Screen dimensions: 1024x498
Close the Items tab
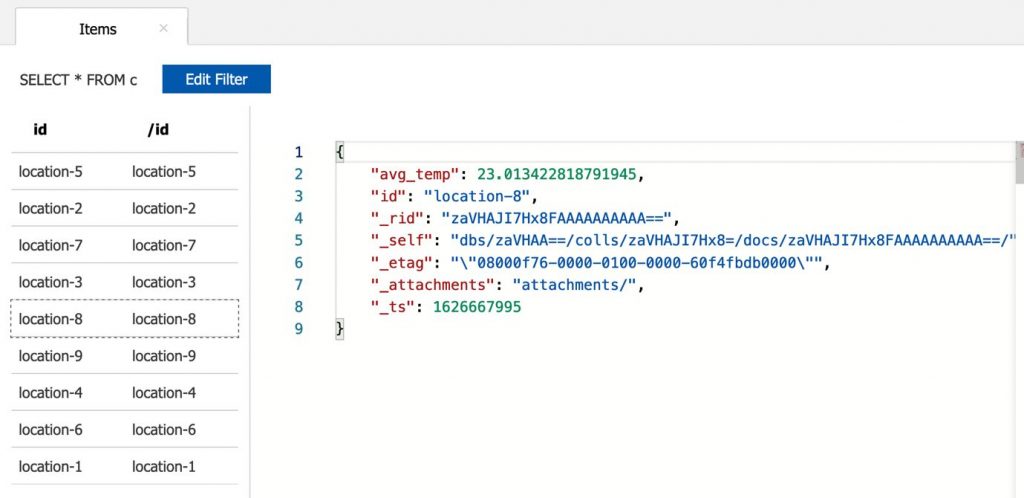click(x=164, y=29)
